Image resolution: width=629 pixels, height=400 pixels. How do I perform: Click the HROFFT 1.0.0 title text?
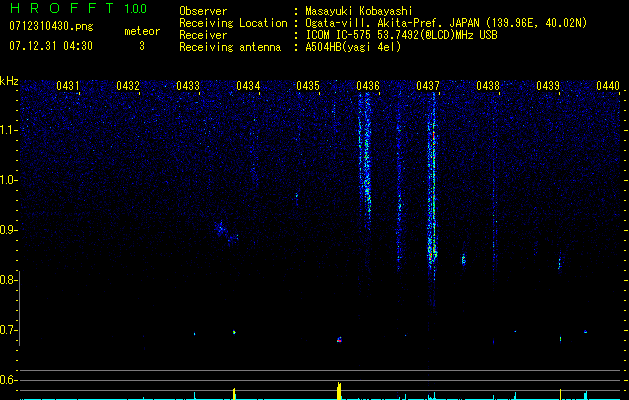tap(78, 8)
